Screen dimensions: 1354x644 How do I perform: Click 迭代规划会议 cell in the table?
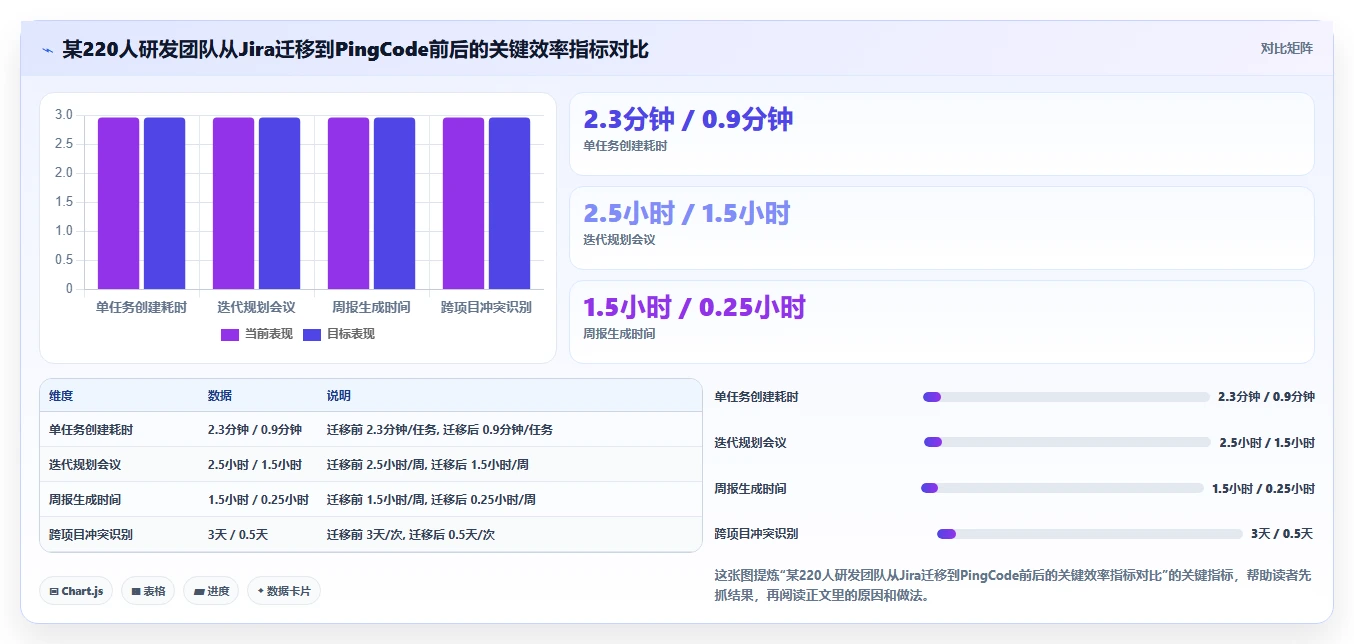tap(85, 465)
